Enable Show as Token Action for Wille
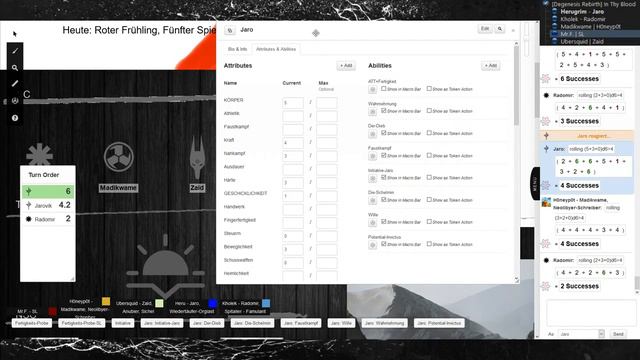The width and height of the screenshot is (640, 360). pos(429,222)
